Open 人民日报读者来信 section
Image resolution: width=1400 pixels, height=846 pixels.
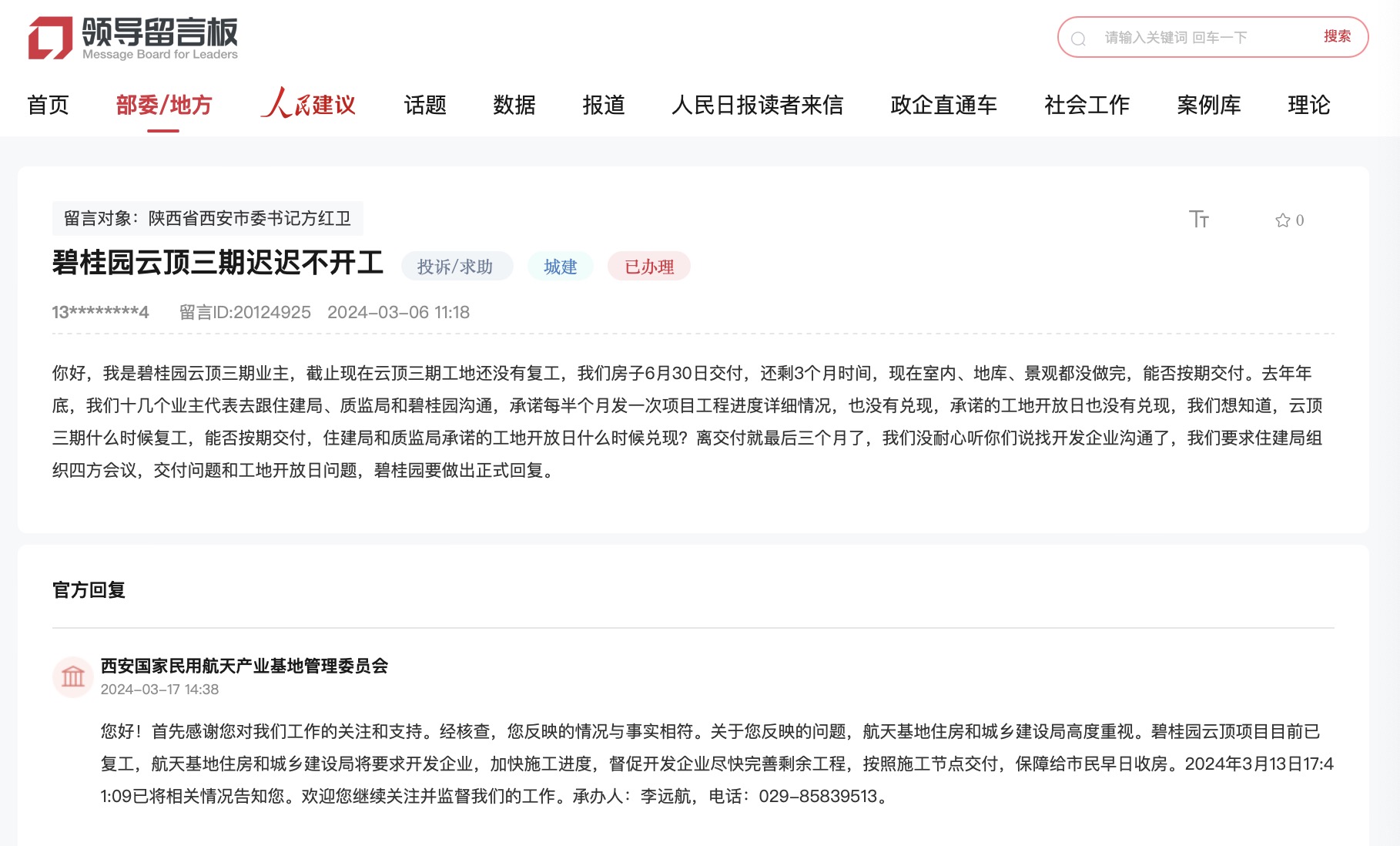point(757,105)
